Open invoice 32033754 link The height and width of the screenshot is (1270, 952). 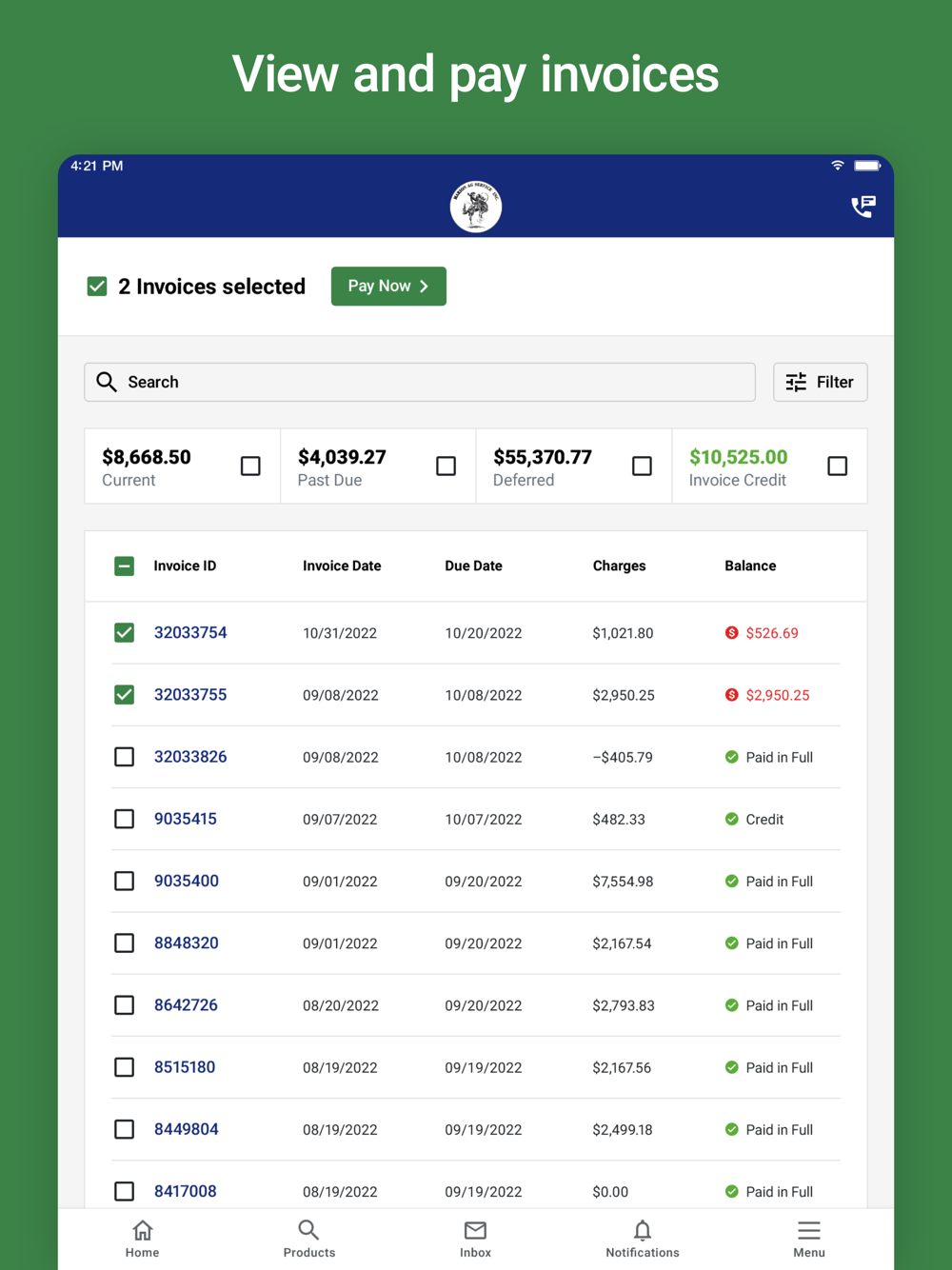point(190,633)
